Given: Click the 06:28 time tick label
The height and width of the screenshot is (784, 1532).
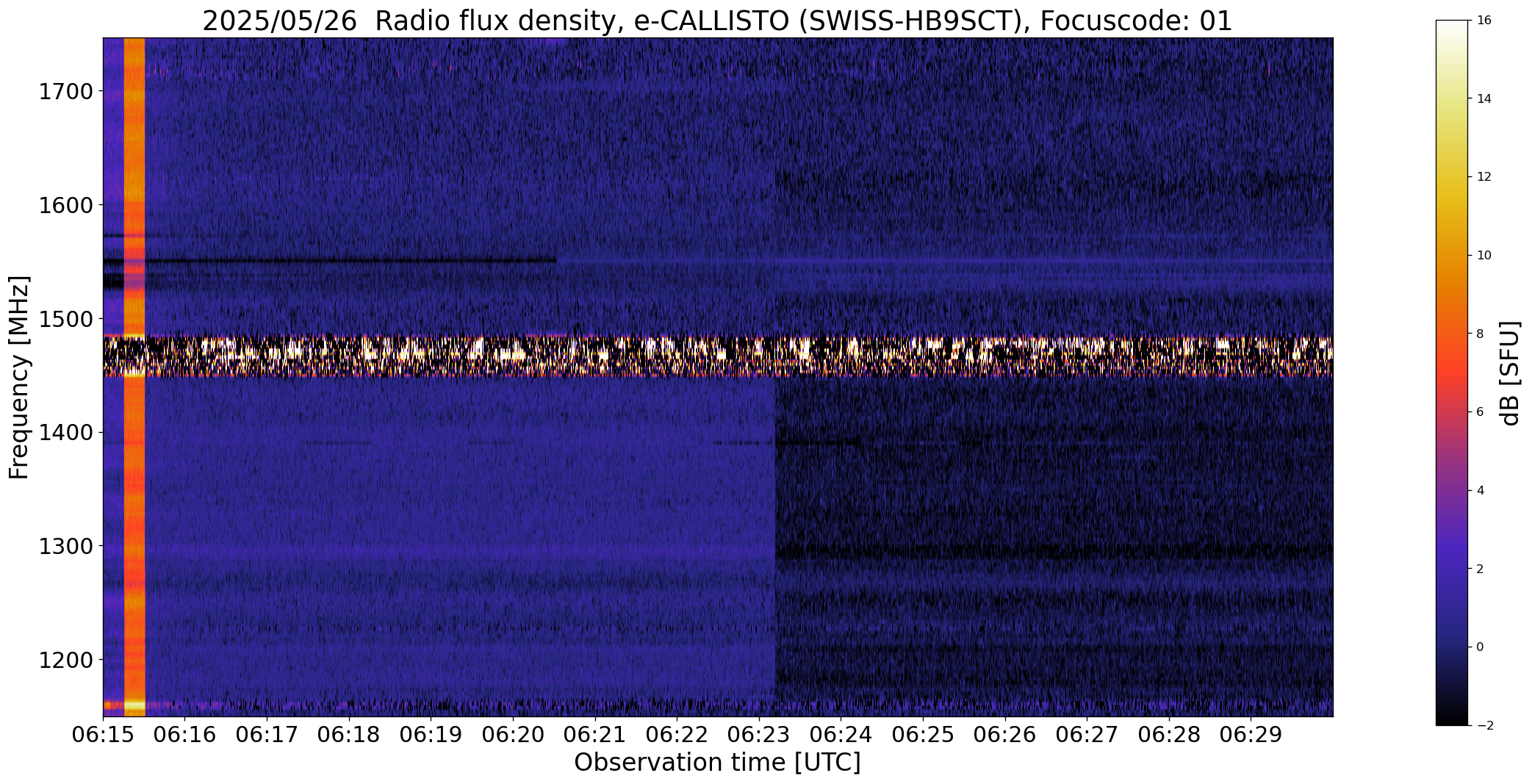Looking at the screenshot, I should click(x=1169, y=735).
